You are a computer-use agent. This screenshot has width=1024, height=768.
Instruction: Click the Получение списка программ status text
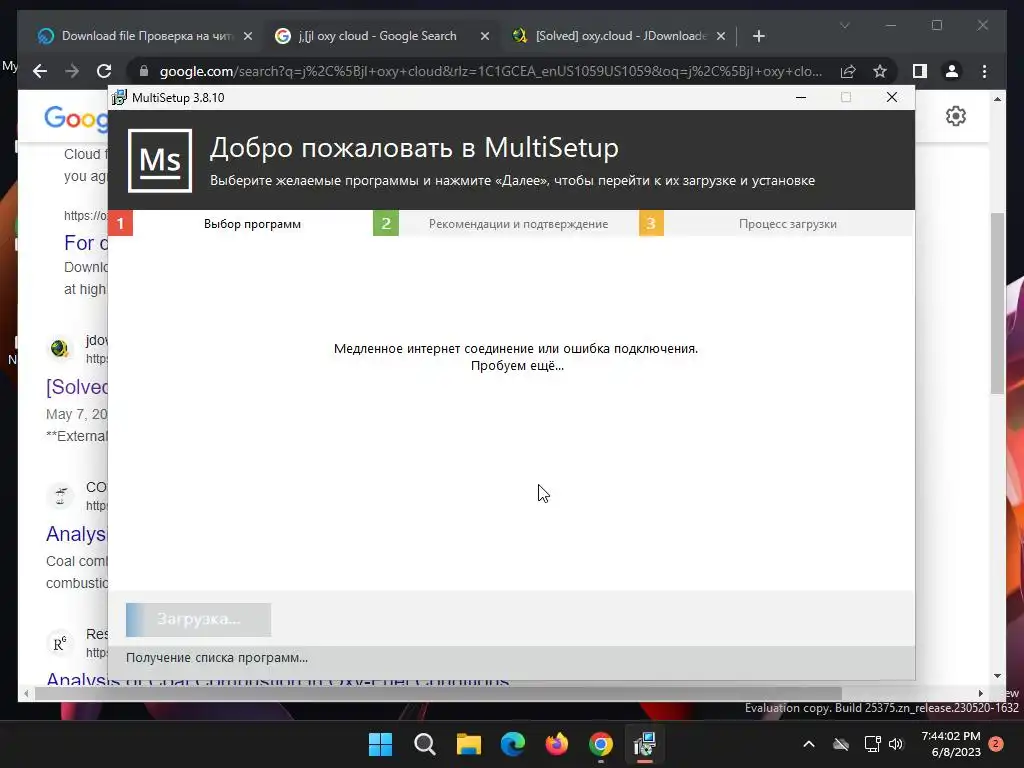click(x=217, y=658)
